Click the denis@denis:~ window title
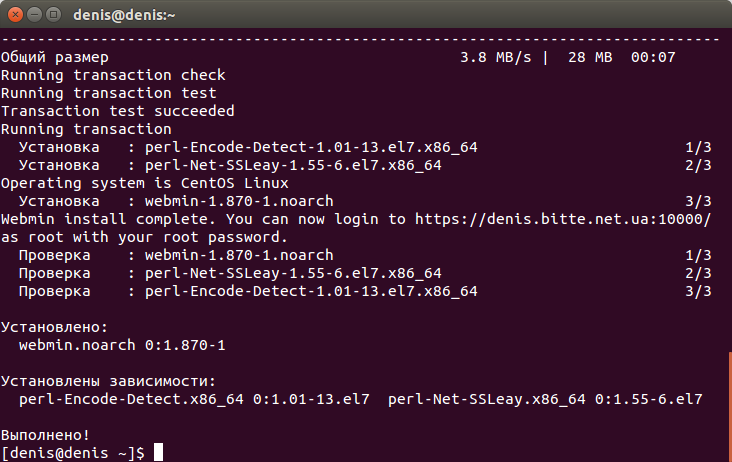 124,15
